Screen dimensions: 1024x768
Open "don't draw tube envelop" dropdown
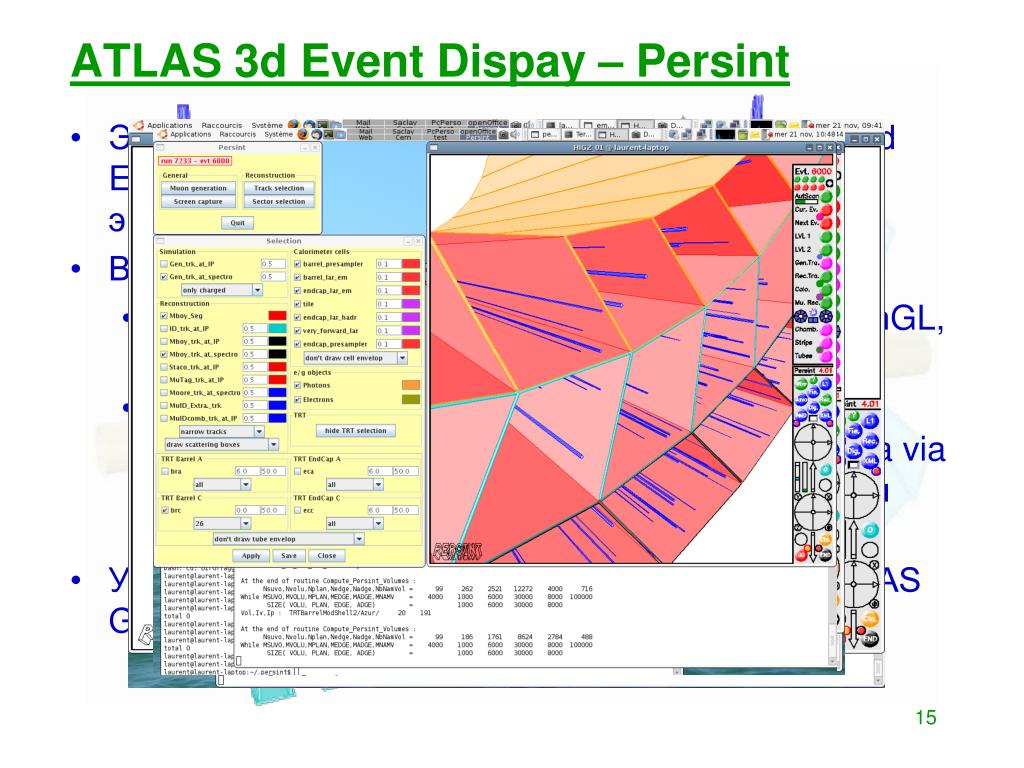(x=289, y=539)
